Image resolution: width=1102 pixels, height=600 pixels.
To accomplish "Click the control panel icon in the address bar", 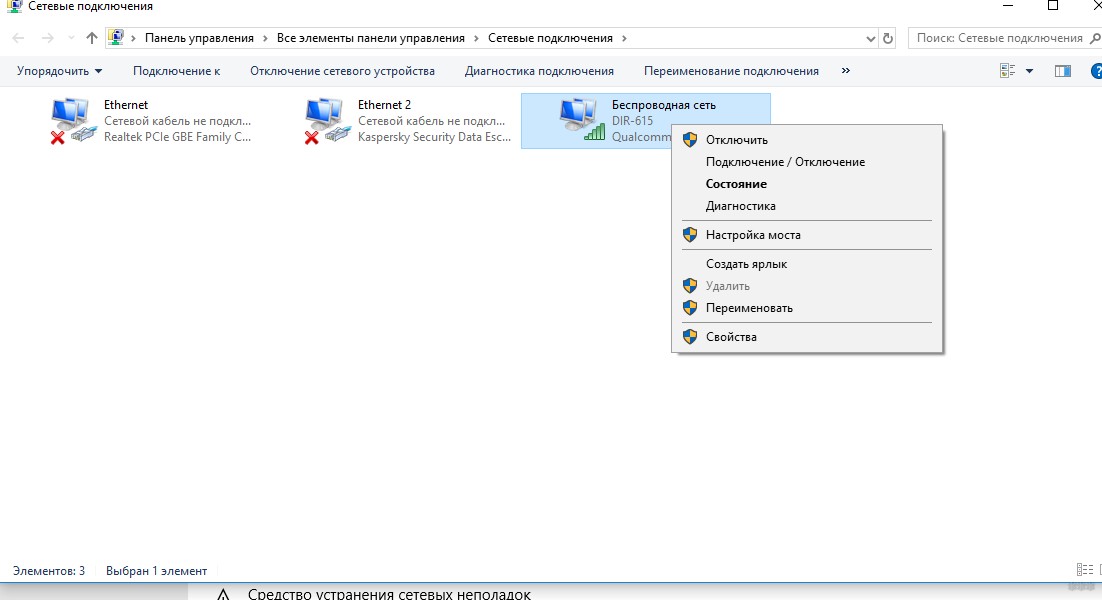I will click(x=116, y=37).
